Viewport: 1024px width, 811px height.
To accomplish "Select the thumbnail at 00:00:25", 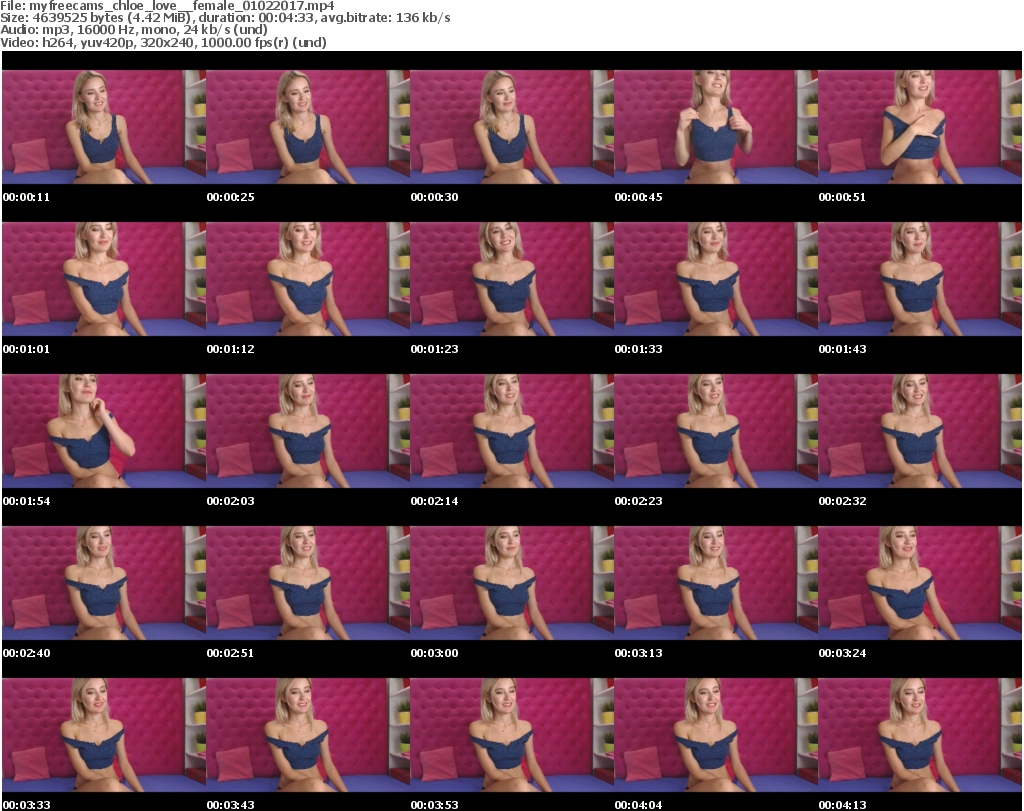I will point(308,127).
